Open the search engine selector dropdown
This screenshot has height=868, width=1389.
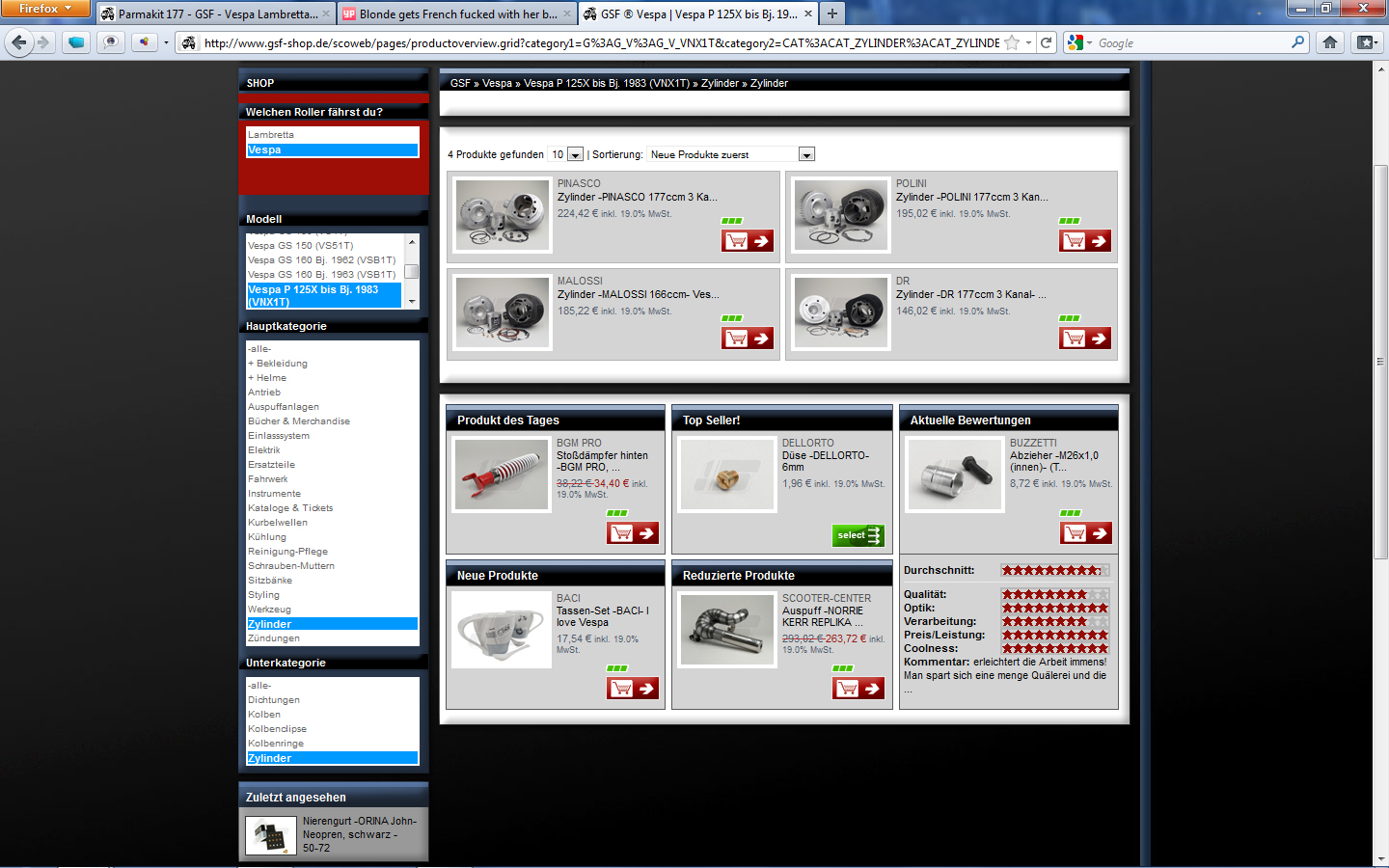click(1079, 42)
